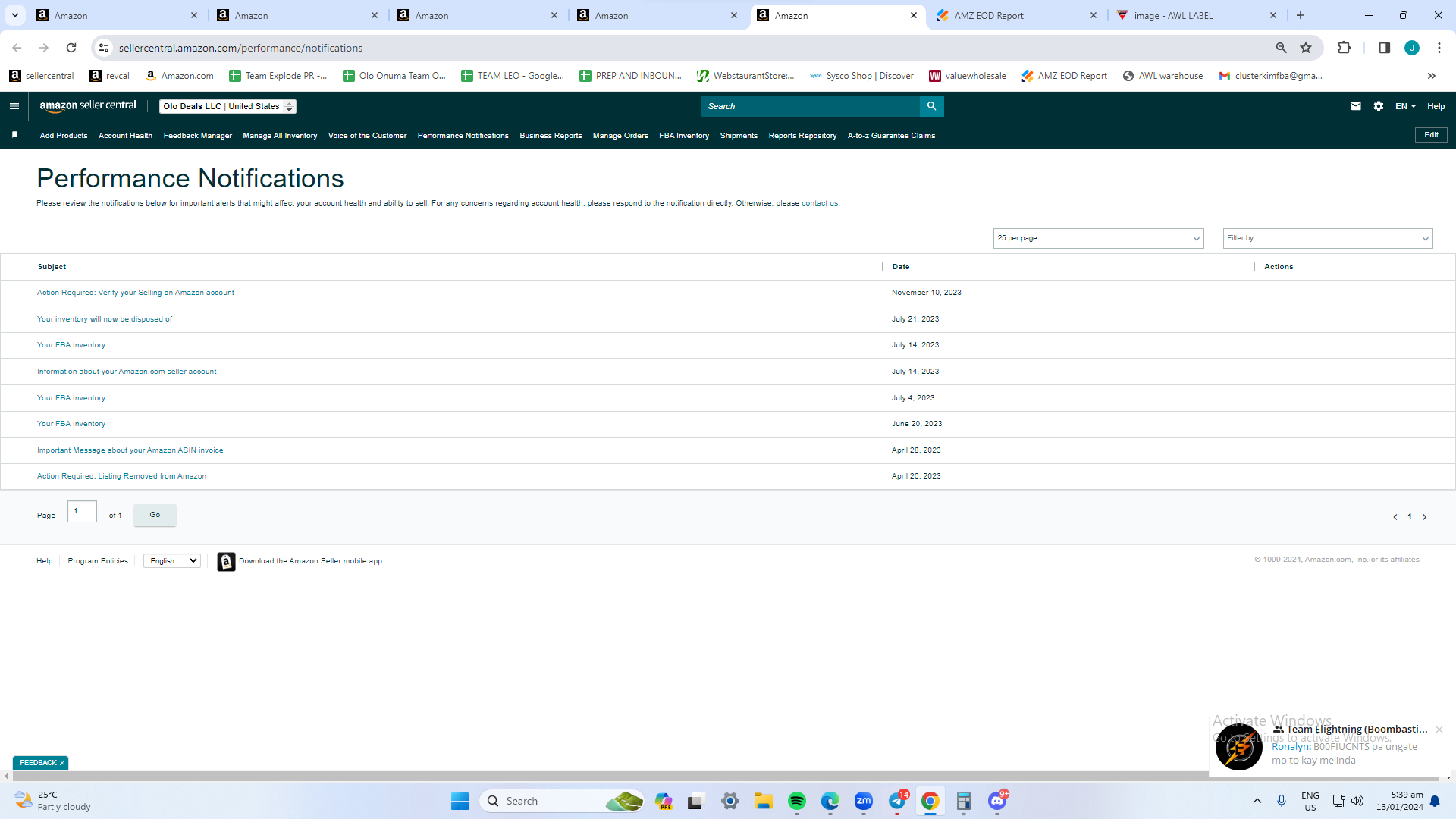1456x819 pixels.
Task: Click the page number input field
Action: coord(82,512)
